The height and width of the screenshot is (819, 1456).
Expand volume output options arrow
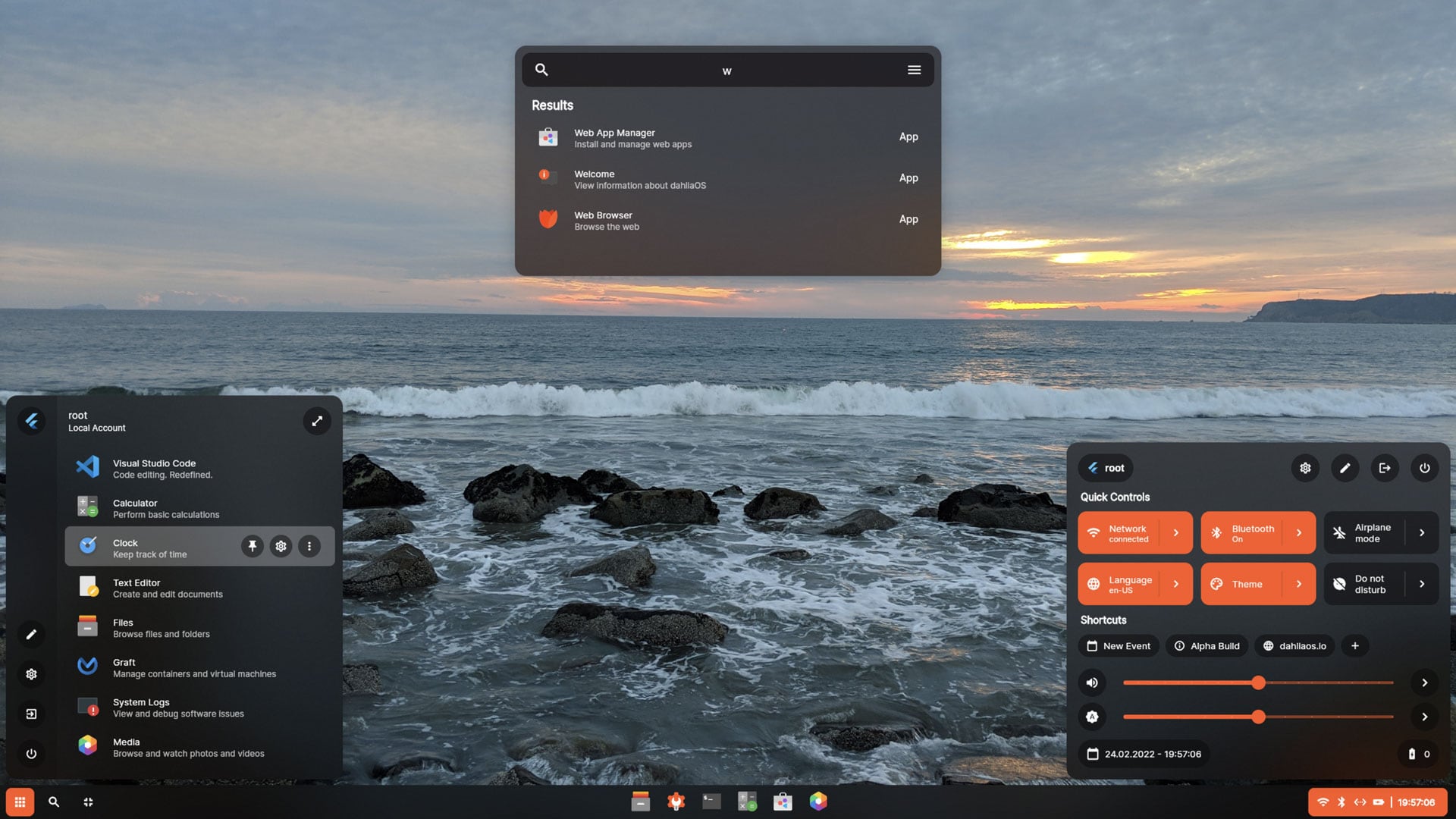click(x=1424, y=682)
